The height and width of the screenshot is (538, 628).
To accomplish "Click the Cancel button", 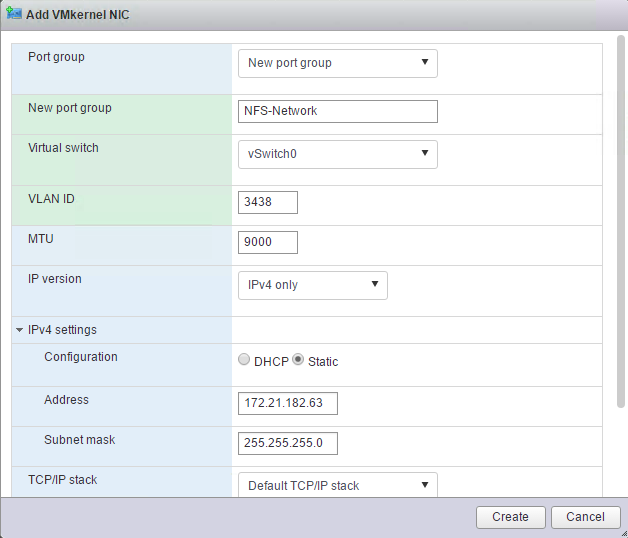I will (585, 517).
